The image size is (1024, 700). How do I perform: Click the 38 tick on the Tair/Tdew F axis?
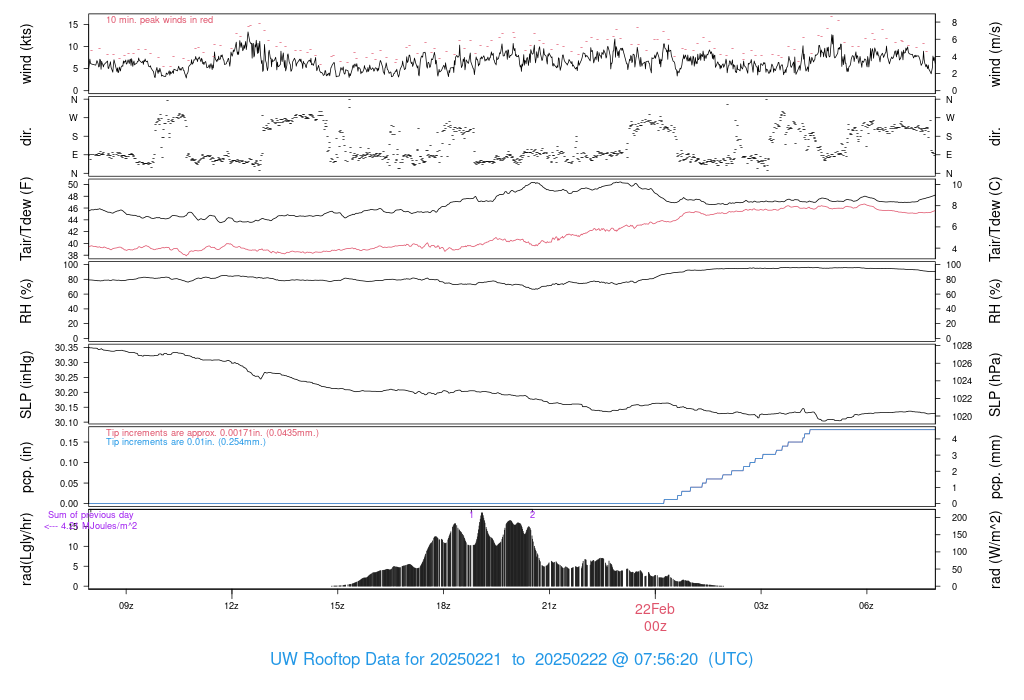(73, 256)
